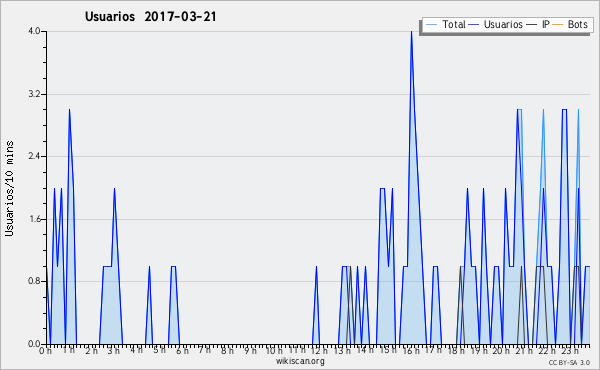Click the light blue Total legend line
The image size is (600, 370).
431,25
